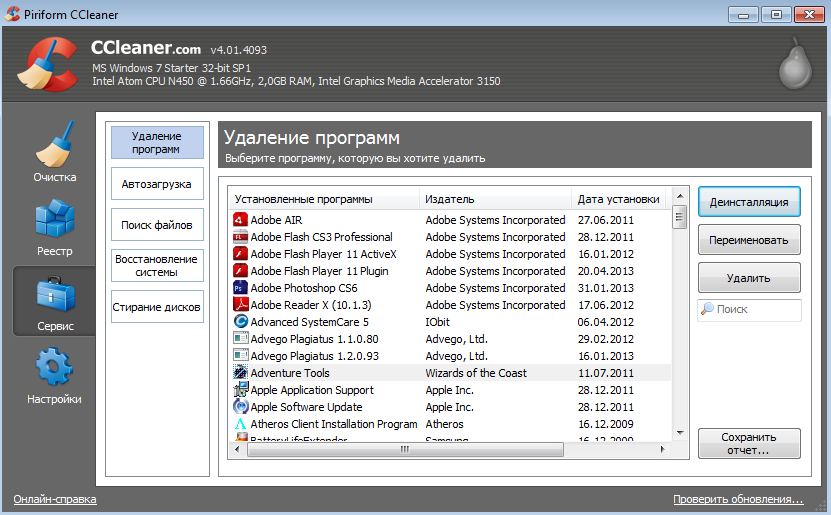This screenshot has width=831, height=515.
Task: Click install date 31.01.2013
Action: pyautogui.click(x=606, y=288)
